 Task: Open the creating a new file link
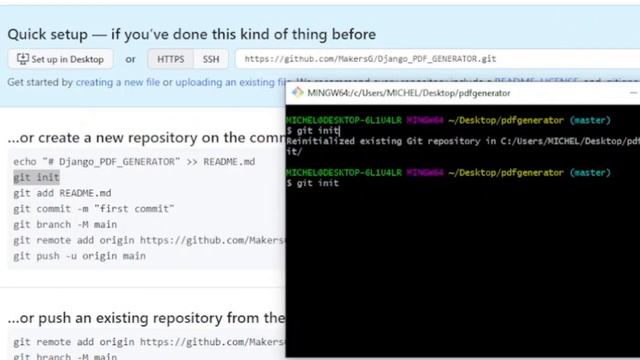click(x=118, y=82)
